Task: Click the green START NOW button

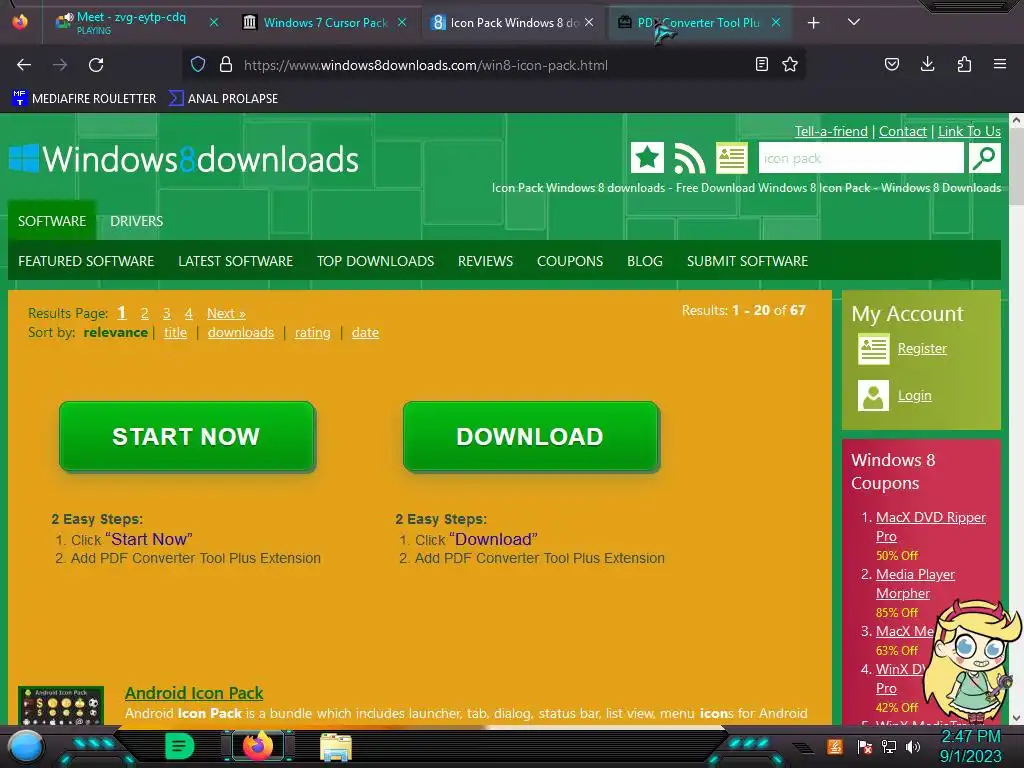Action: [x=187, y=436]
